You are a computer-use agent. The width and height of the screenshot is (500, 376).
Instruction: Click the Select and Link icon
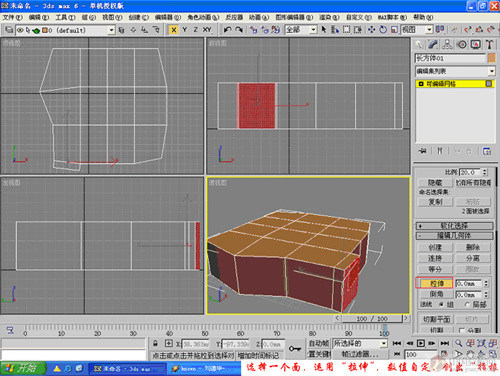253,30
